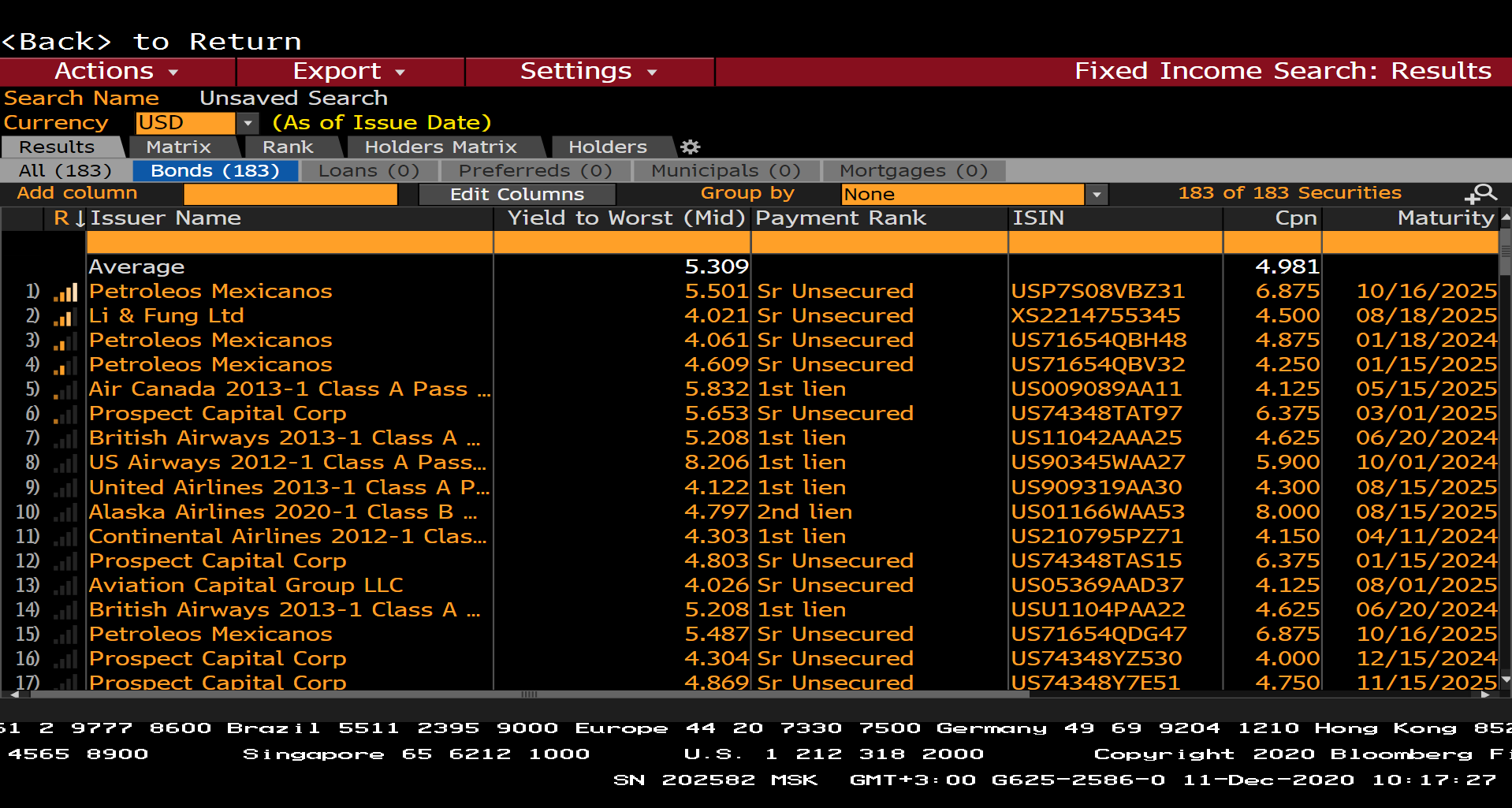Image resolution: width=1512 pixels, height=808 pixels.
Task: Open Li & Fung Ltd issuer row
Action: (x=166, y=316)
